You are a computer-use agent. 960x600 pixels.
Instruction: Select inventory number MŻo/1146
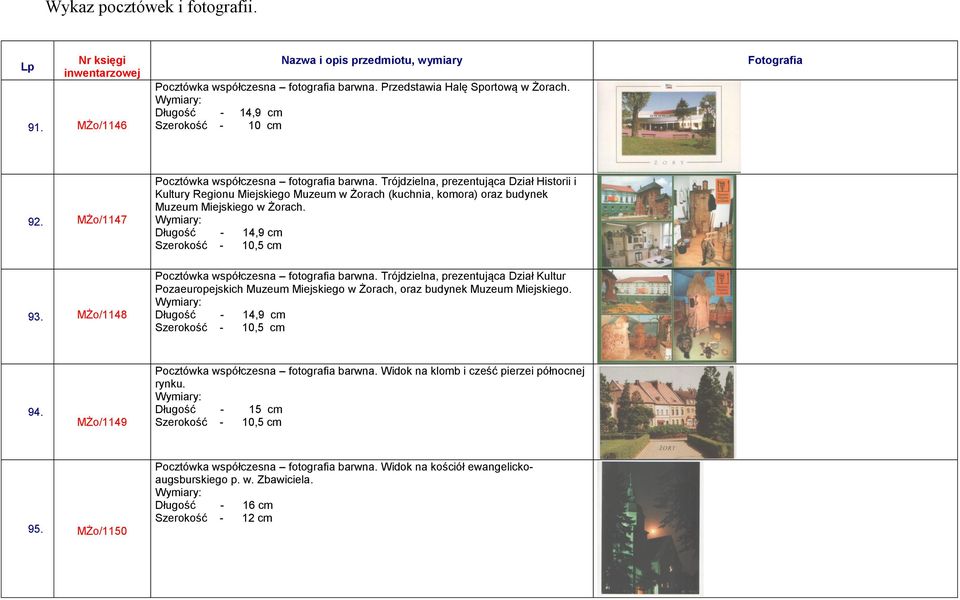click(x=102, y=126)
